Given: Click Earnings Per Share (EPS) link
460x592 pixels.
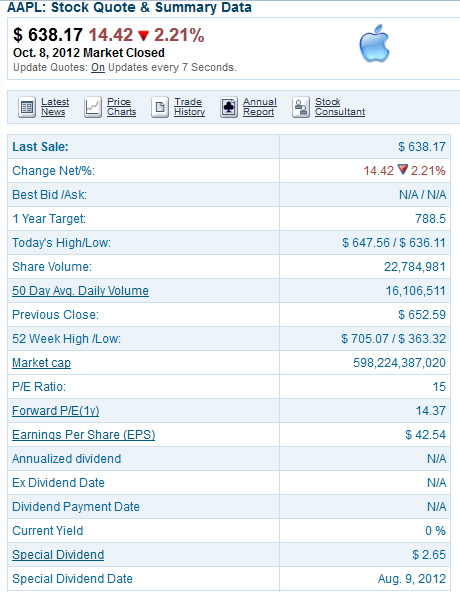Looking at the screenshot, I should (x=83, y=435).
